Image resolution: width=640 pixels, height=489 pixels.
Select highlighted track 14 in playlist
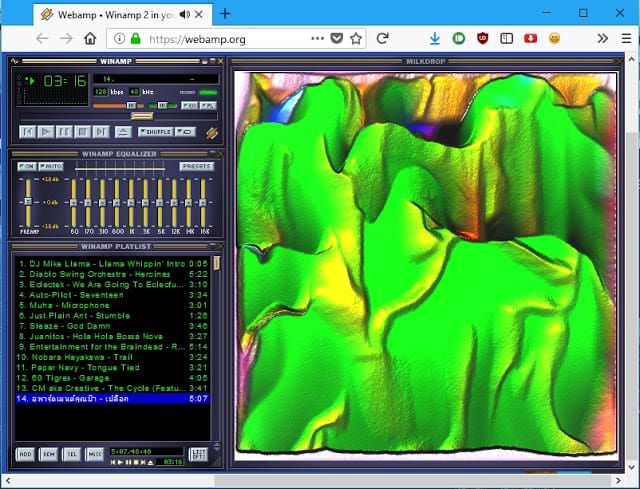point(113,399)
